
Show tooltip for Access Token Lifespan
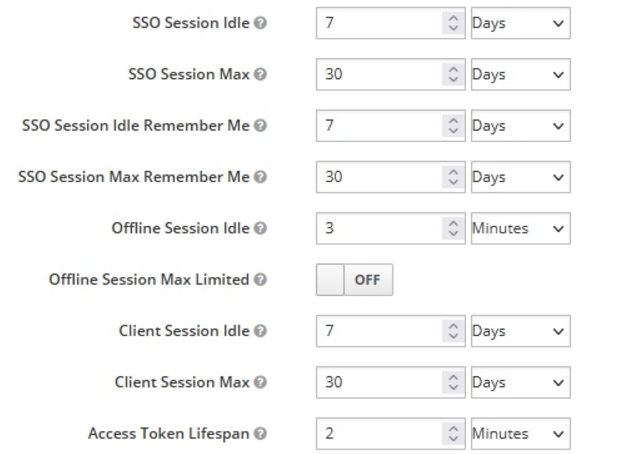click(261, 434)
